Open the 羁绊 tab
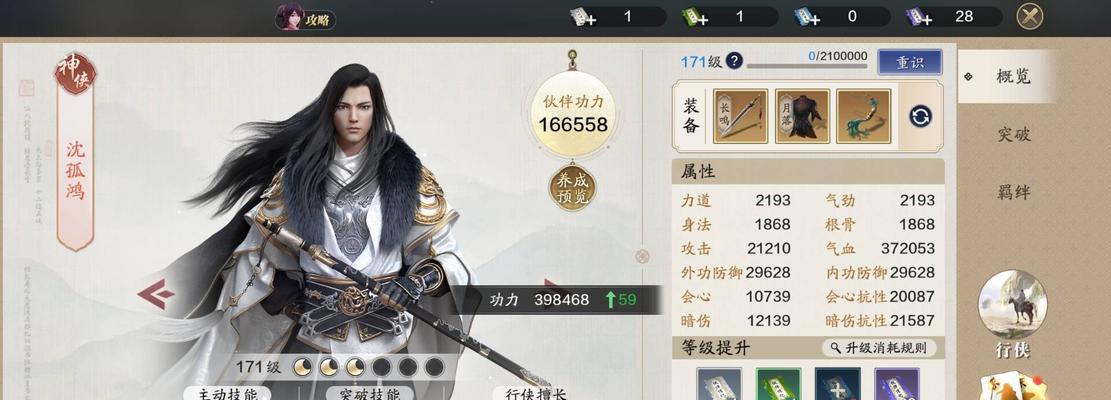1111x400 pixels. (1013, 192)
